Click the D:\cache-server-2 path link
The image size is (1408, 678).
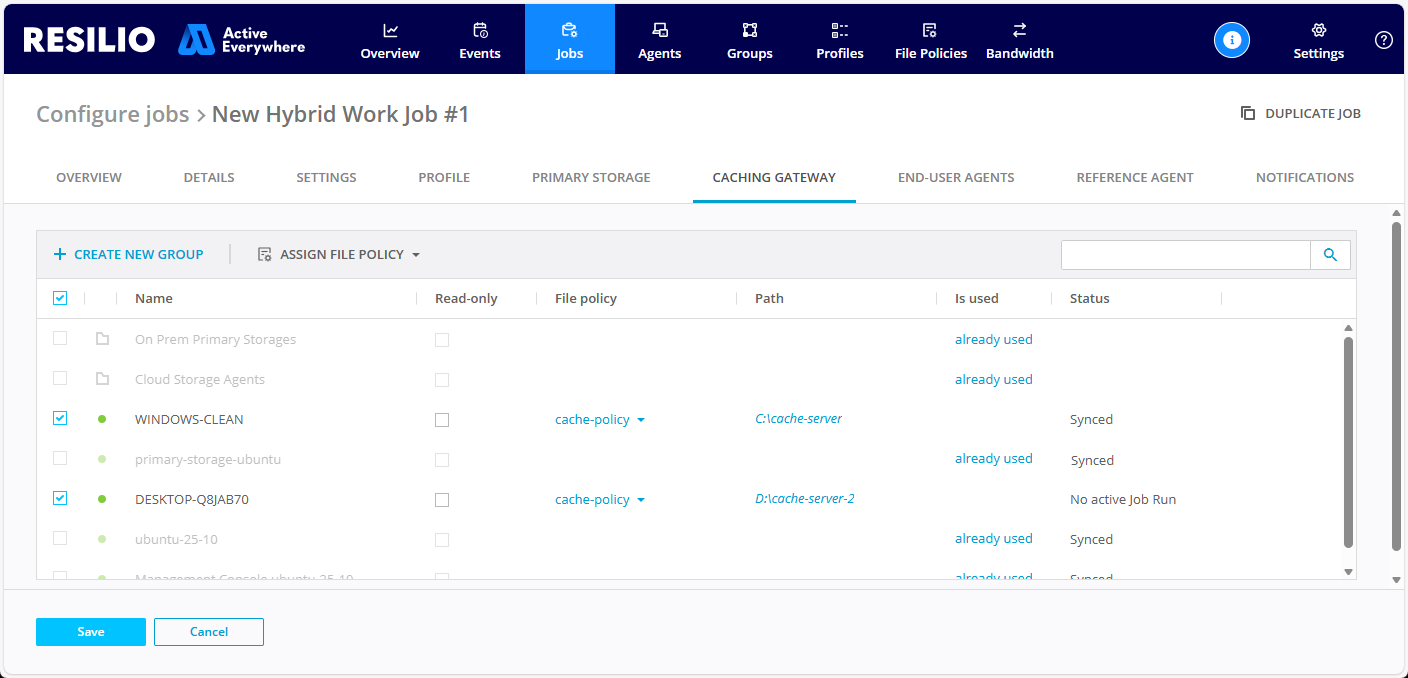point(804,499)
